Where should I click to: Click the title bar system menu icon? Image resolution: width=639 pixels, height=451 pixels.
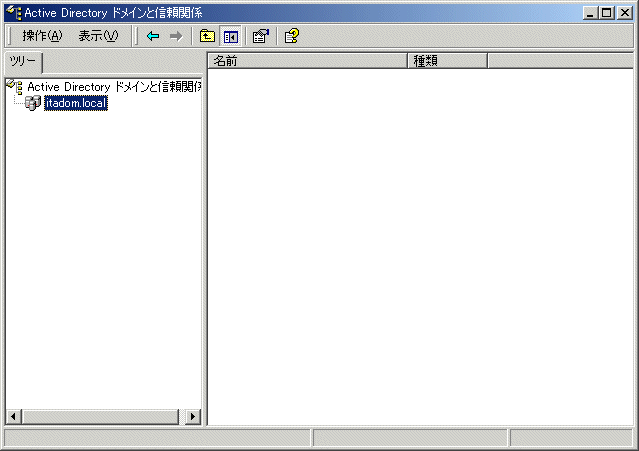click(x=14, y=13)
